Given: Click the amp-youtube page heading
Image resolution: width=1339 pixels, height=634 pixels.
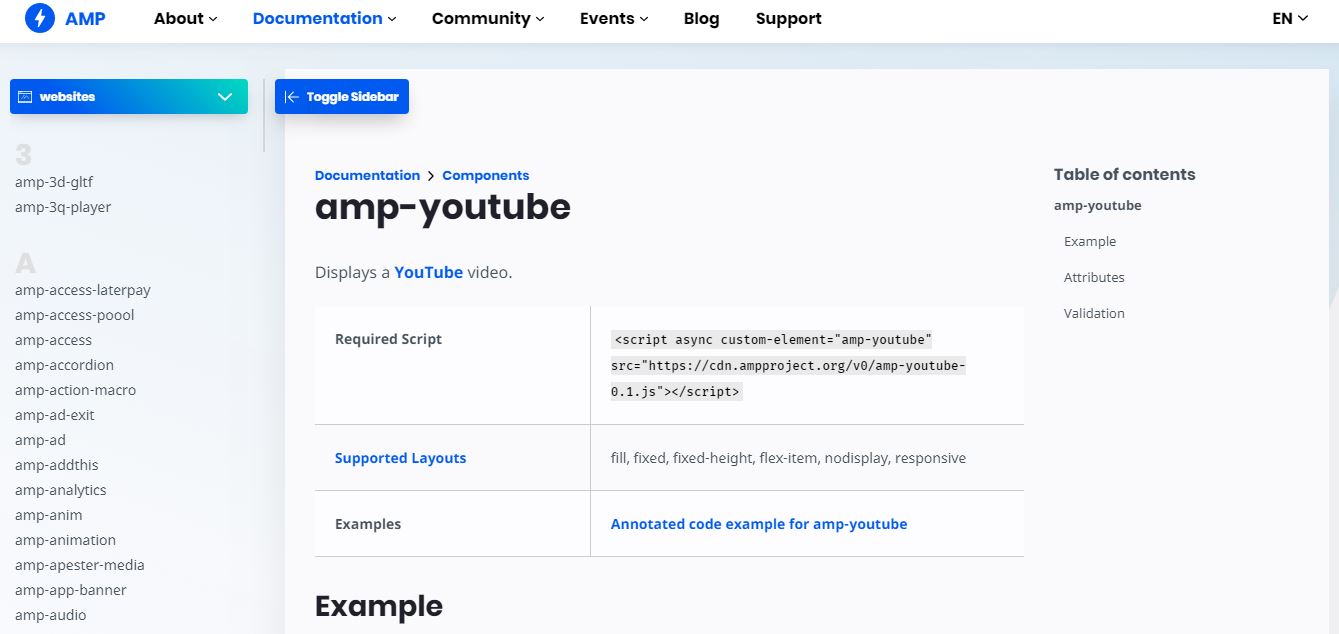Looking at the screenshot, I should tap(443, 207).
